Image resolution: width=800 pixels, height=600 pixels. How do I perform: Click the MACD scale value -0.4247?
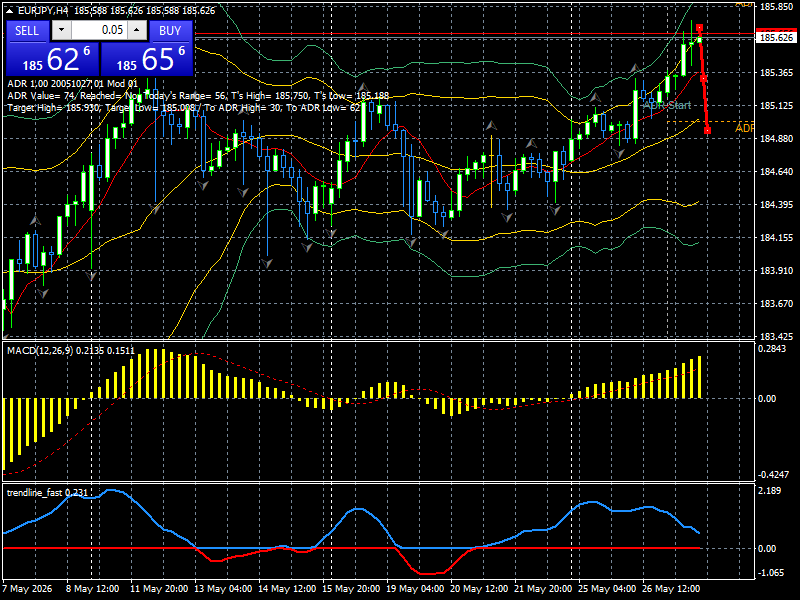pyautogui.click(x=773, y=474)
